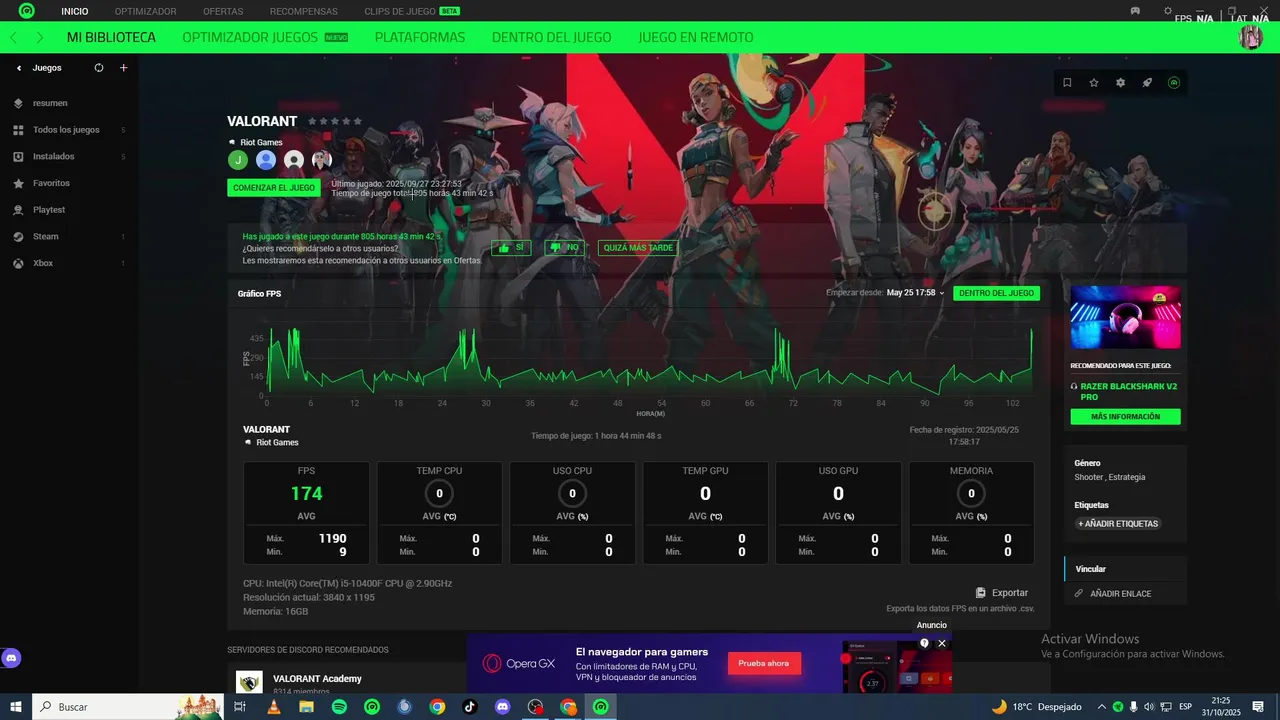The image size is (1280, 720).
Task: Refresh the games list in sidebar
Action: tap(99, 68)
